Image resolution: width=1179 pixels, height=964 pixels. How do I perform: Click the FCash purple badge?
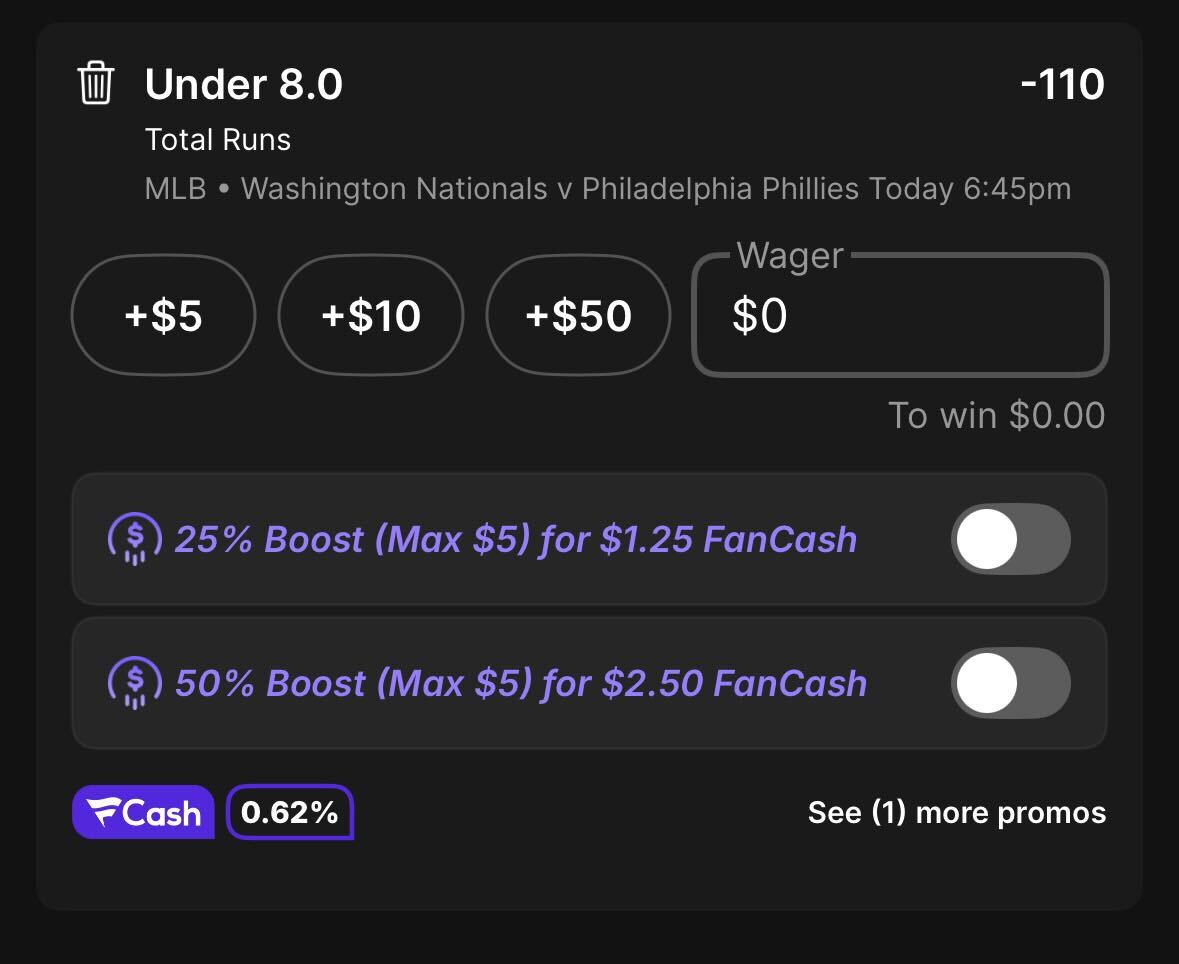(143, 812)
